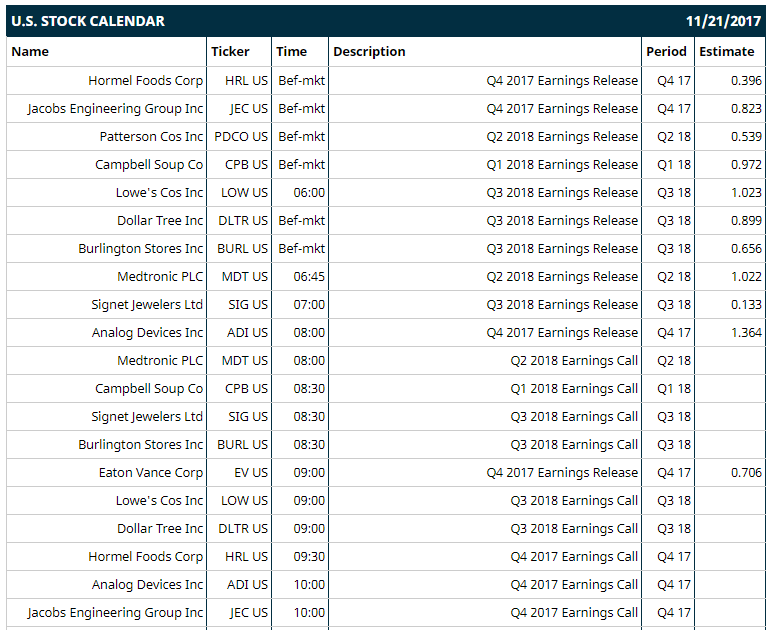This screenshot has width=774, height=630.
Task: Click Jacobs Engineering Group Inc in the 10:00 row
Action: (x=115, y=613)
